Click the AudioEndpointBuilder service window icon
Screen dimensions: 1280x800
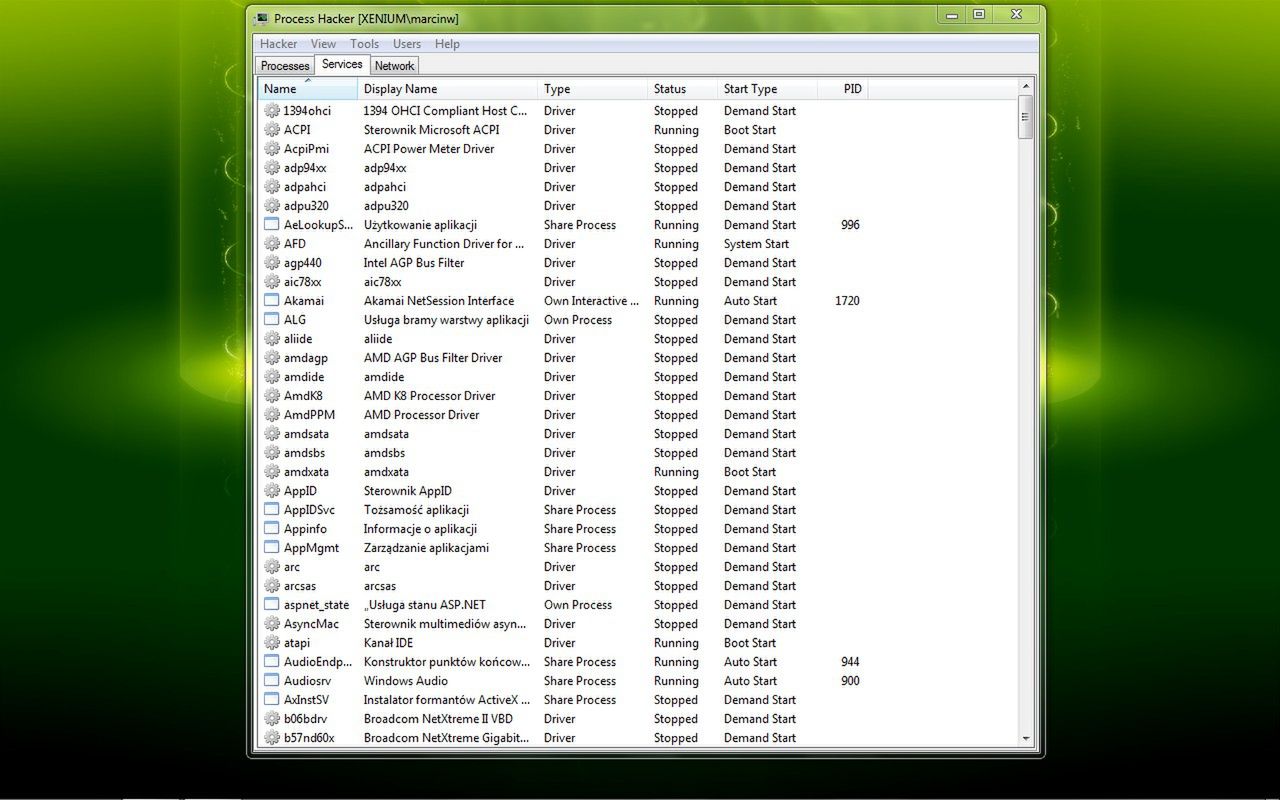pyautogui.click(x=272, y=662)
